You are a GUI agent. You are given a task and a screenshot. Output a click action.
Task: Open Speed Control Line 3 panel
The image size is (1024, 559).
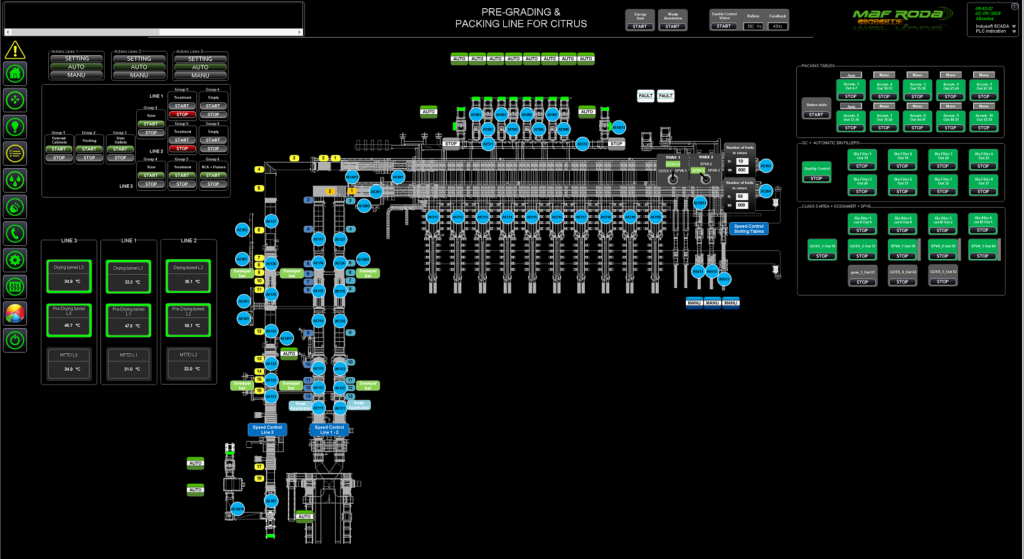(265, 429)
